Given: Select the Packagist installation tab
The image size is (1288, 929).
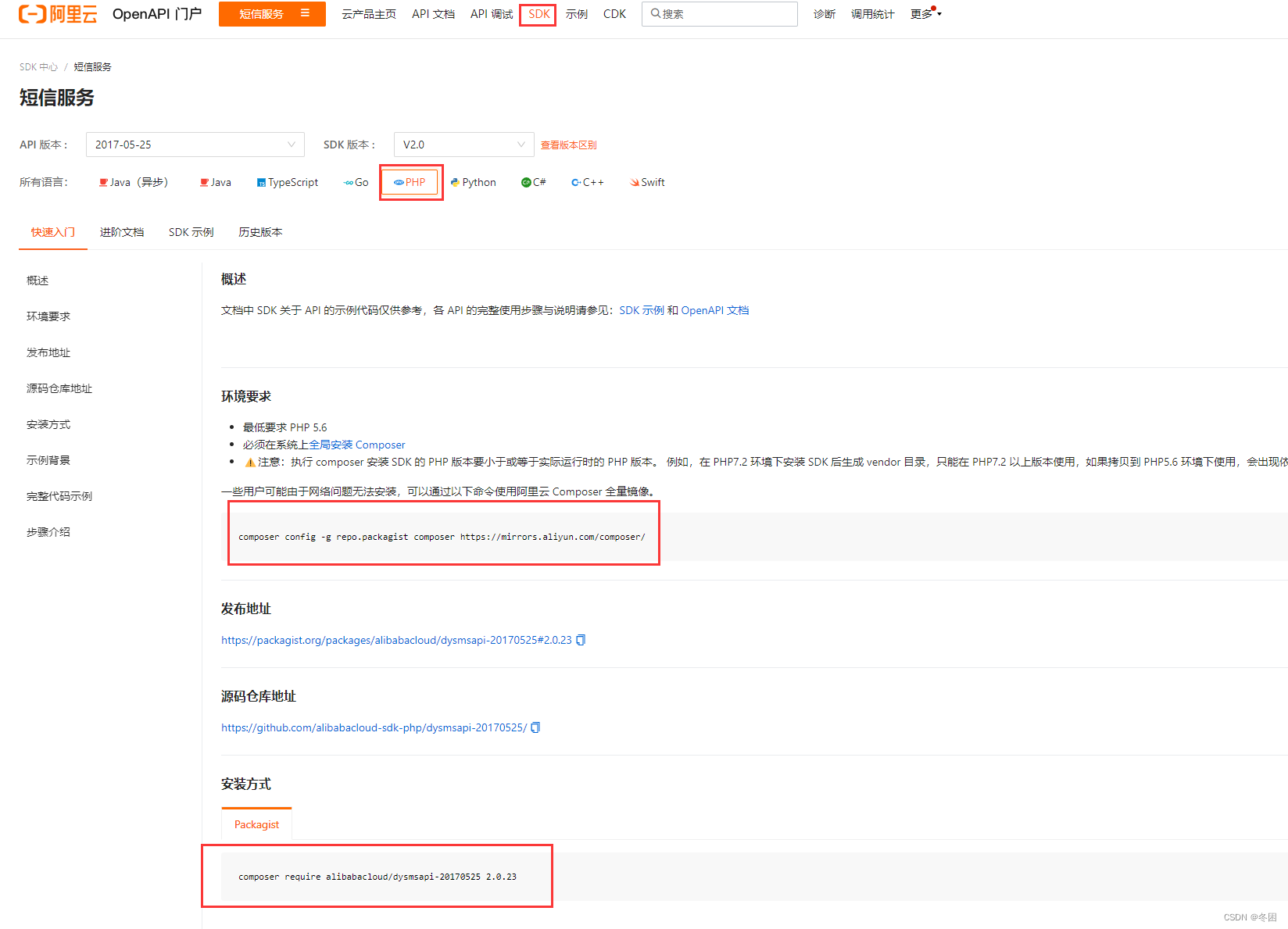Looking at the screenshot, I should (x=256, y=824).
